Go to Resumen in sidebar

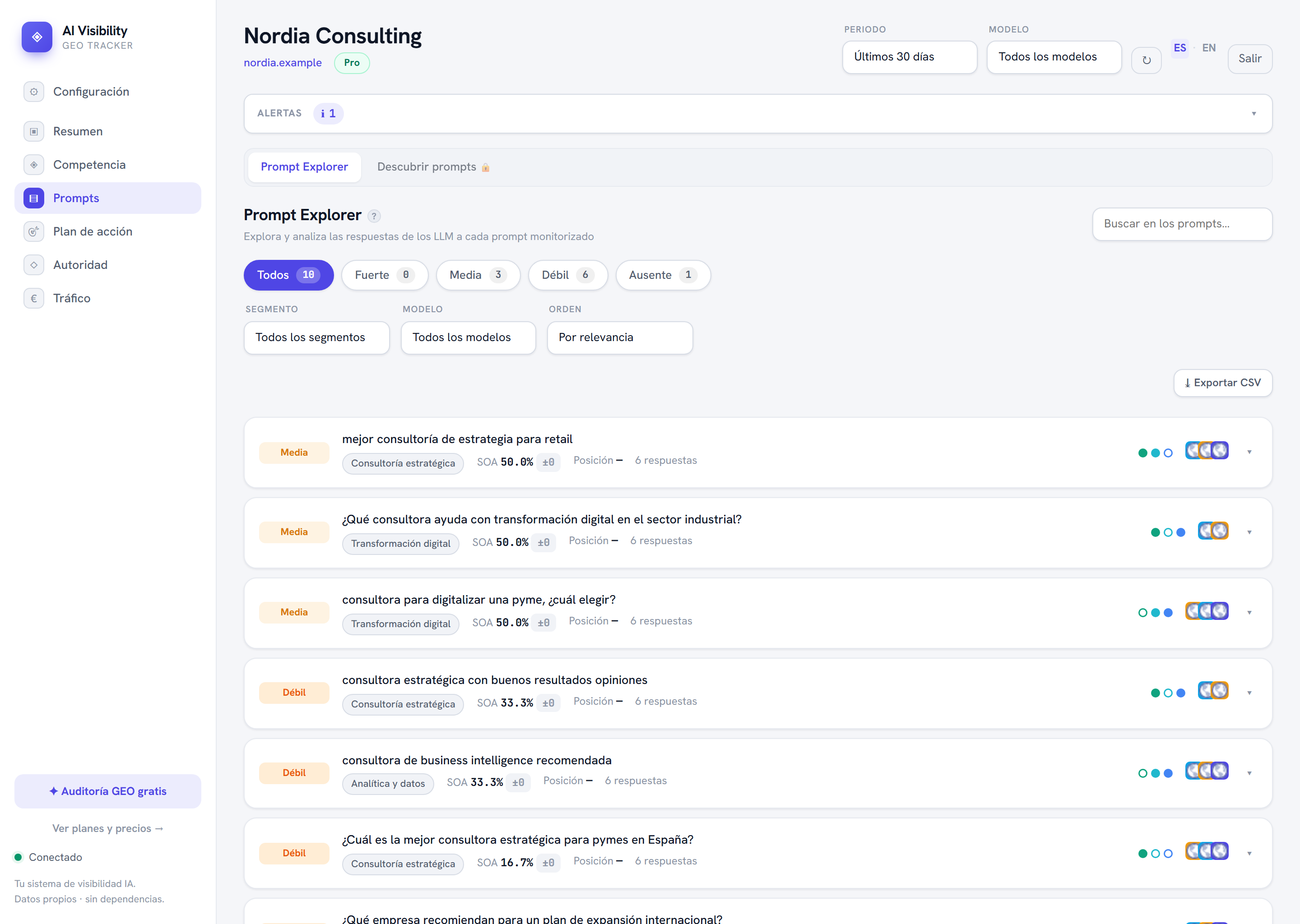107,131
